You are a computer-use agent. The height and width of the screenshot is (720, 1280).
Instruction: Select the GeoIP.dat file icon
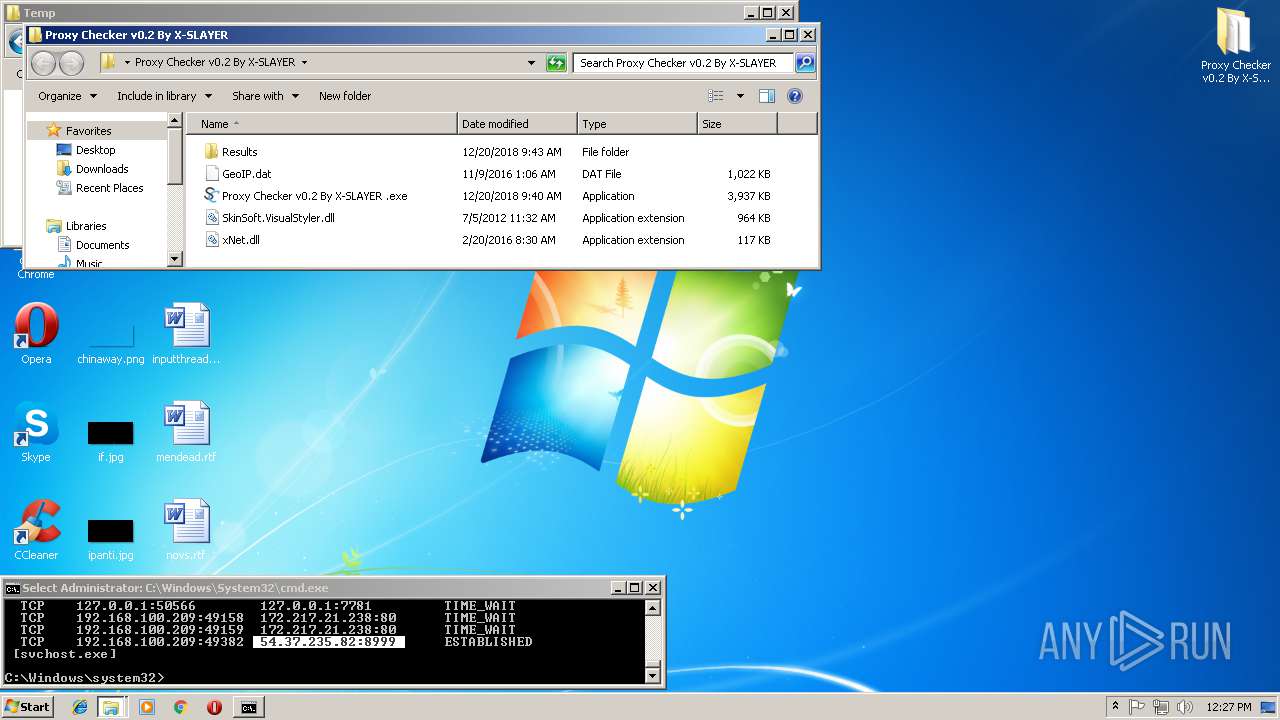211,174
